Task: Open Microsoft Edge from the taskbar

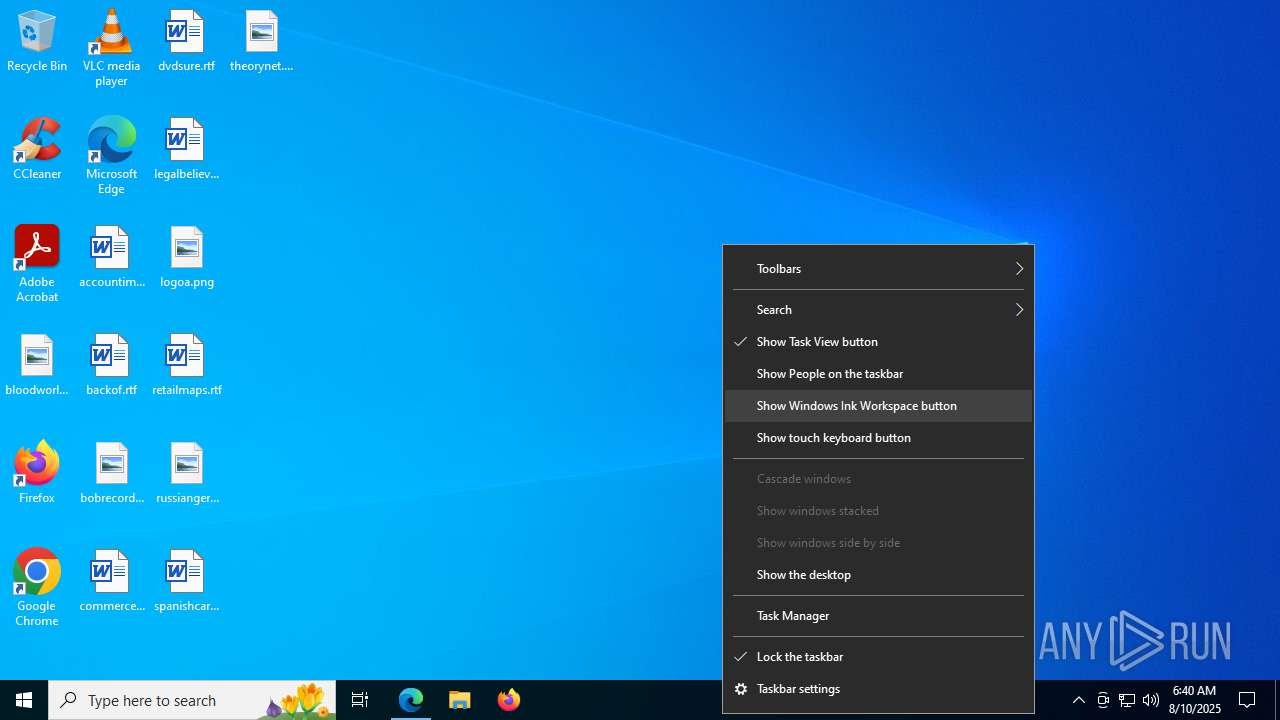Action: [x=411, y=700]
